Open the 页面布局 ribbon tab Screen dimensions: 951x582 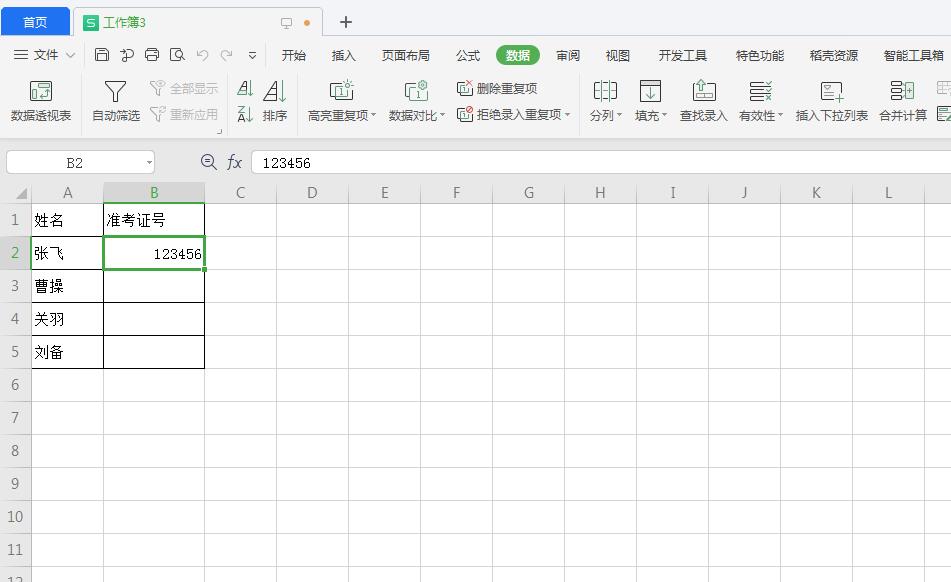pyautogui.click(x=406, y=55)
